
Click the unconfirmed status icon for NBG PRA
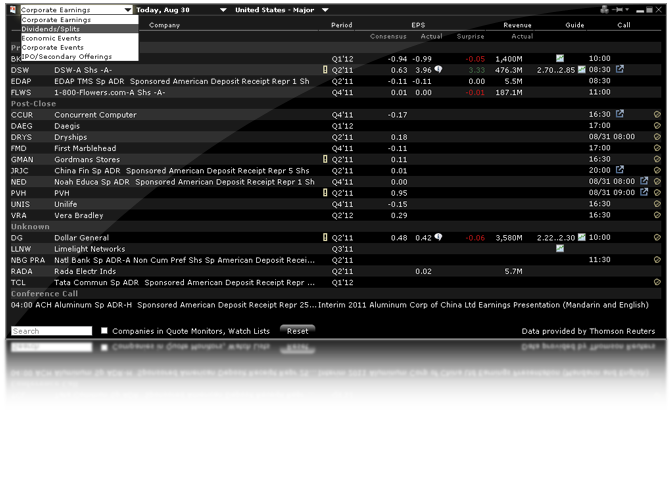click(x=657, y=260)
